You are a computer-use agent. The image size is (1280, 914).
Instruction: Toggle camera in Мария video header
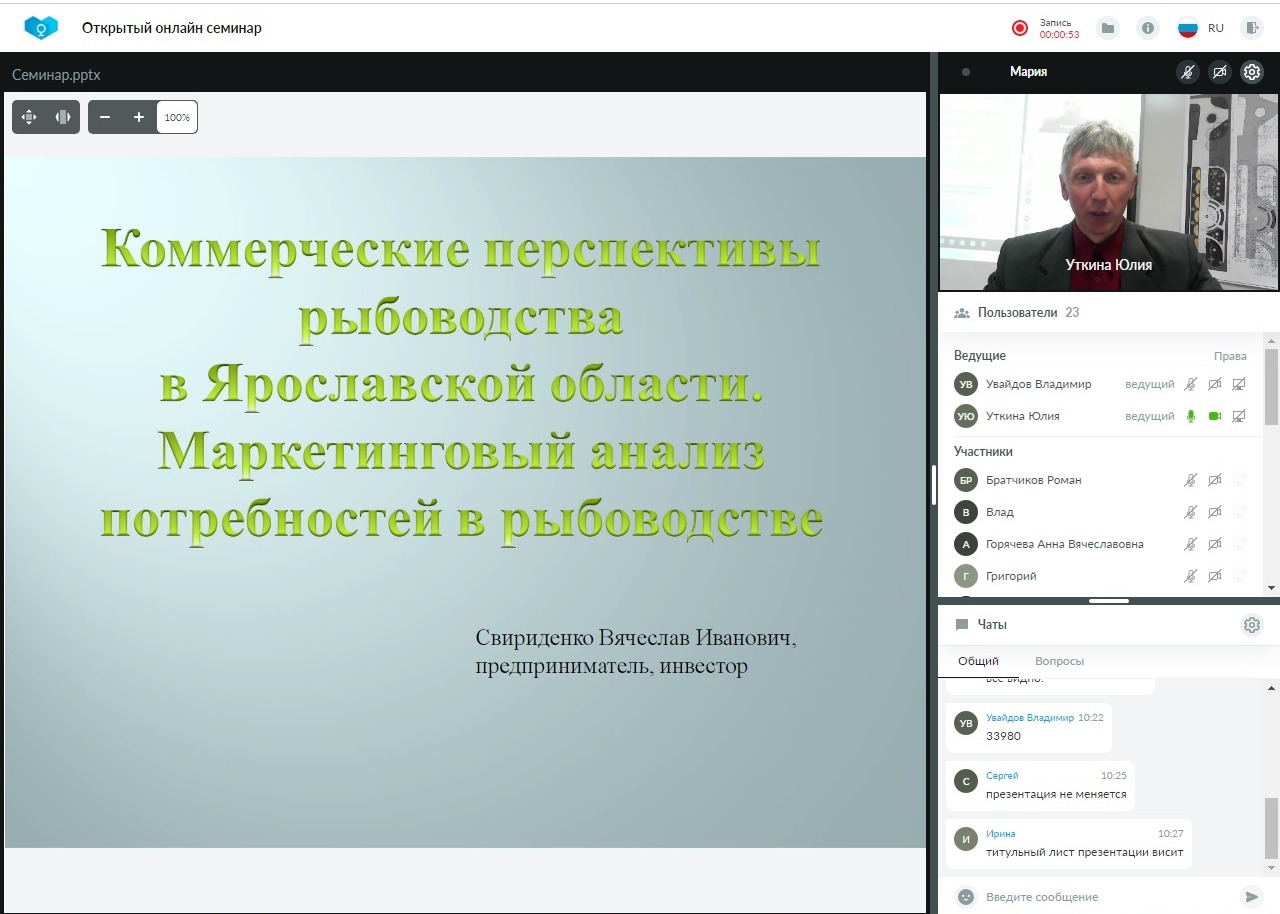point(1219,72)
